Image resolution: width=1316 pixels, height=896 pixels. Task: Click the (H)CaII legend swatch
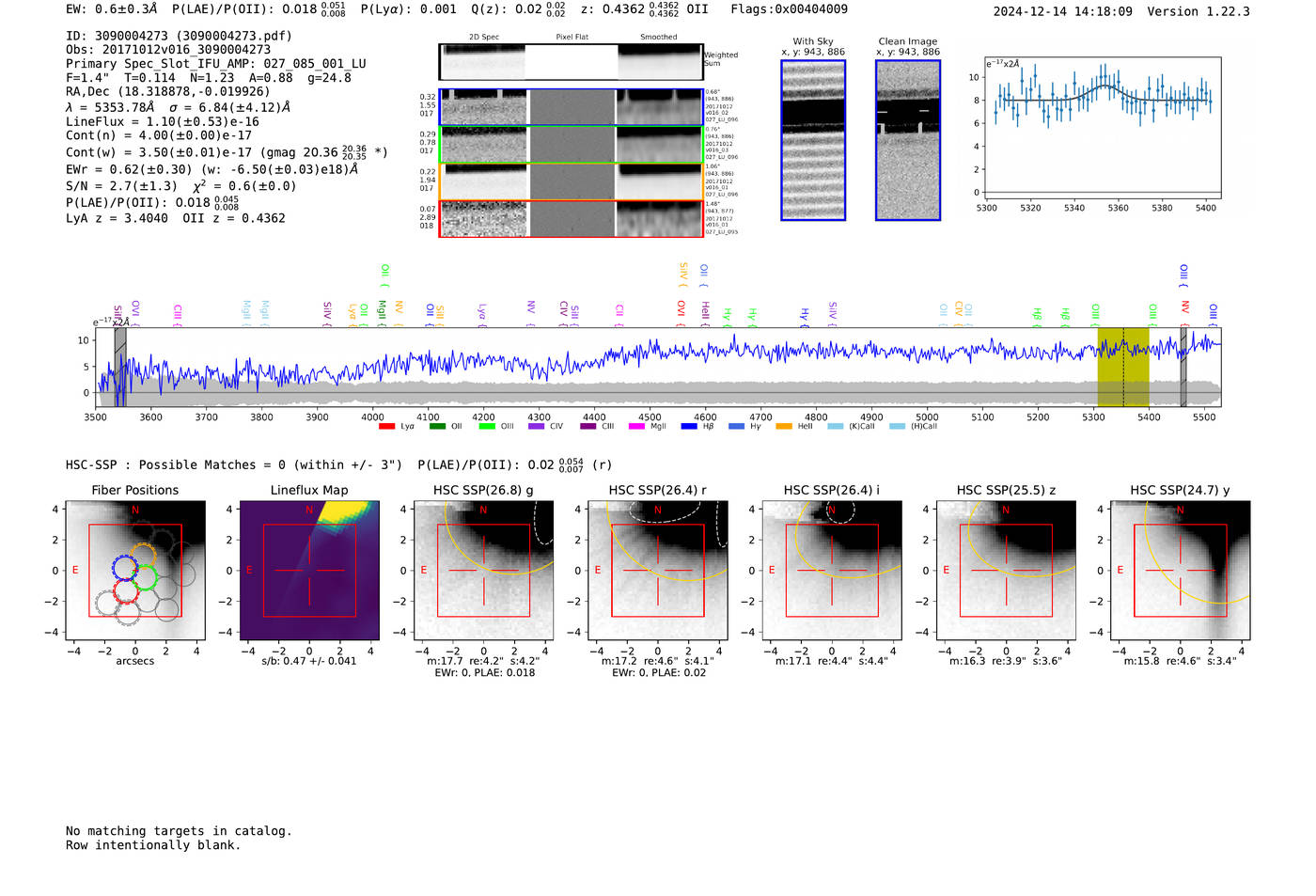tap(897, 427)
